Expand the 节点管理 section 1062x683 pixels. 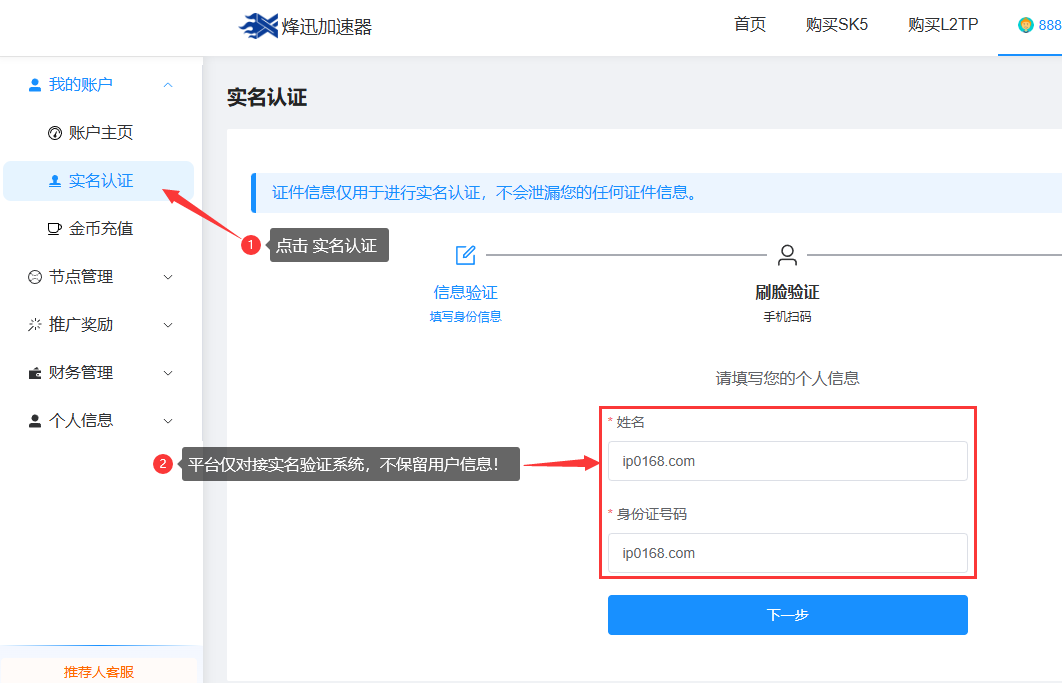coord(167,277)
